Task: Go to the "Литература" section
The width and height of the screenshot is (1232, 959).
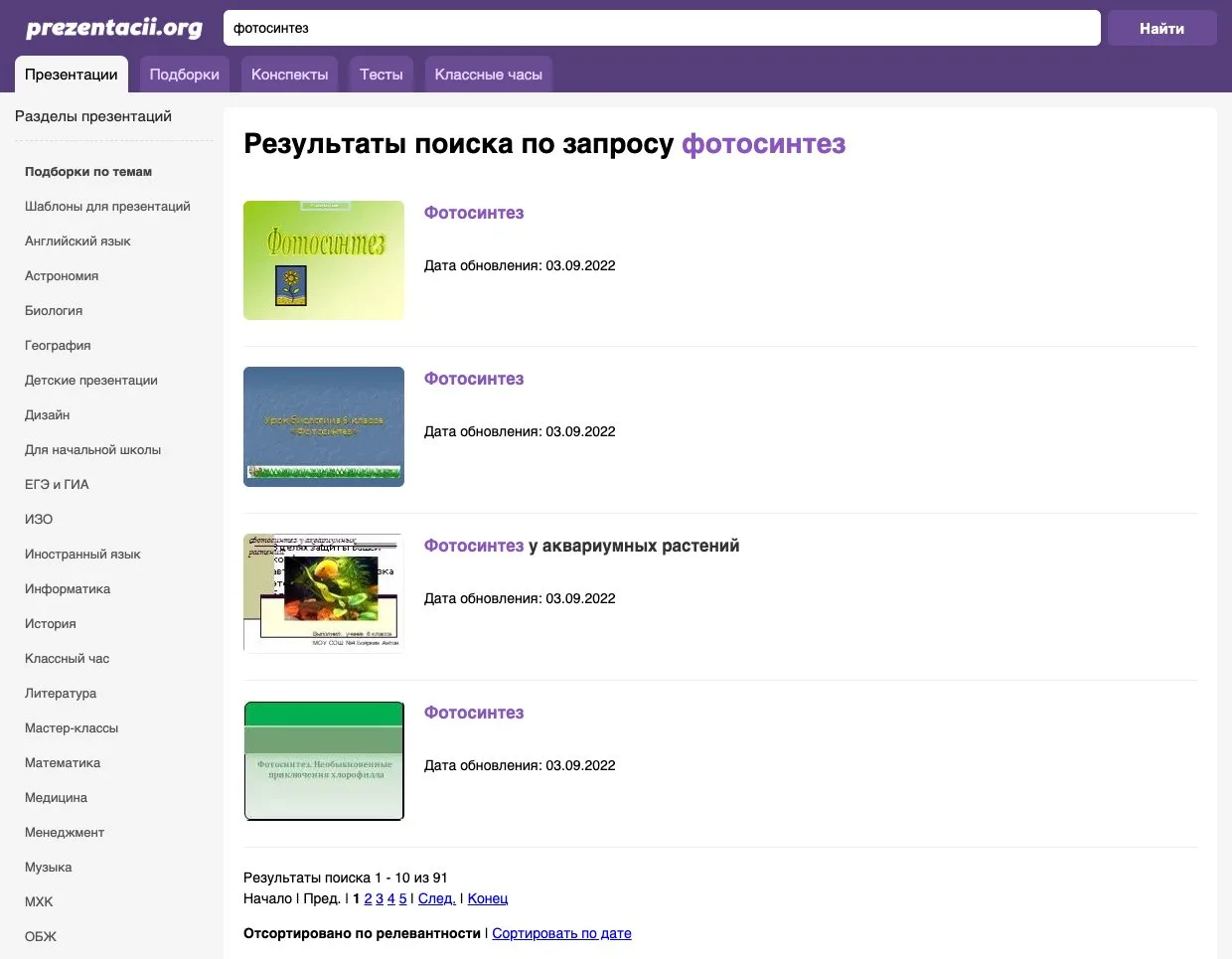Action: pos(61,693)
